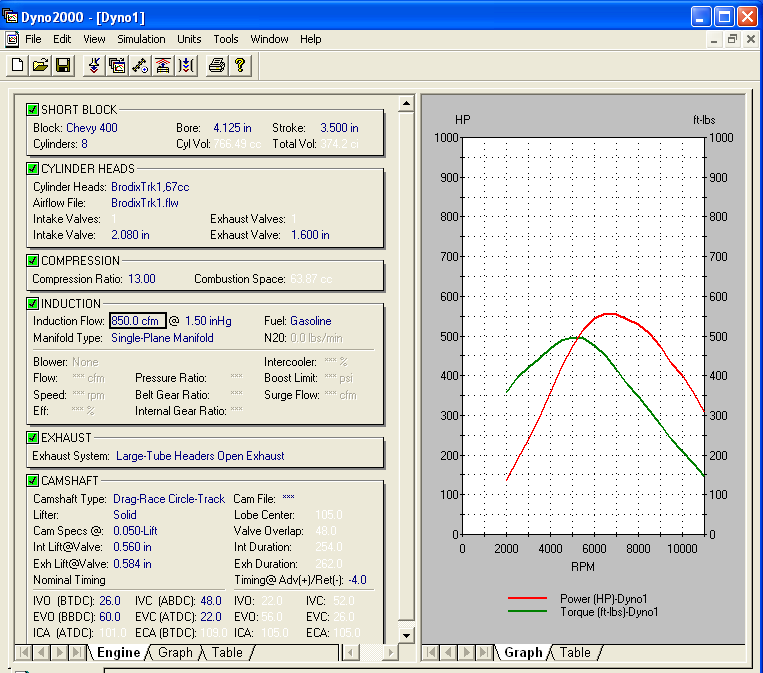Image resolution: width=763 pixels, height=673 pixels.
Task: Open the Simulation menu
Action: [141, 39]
